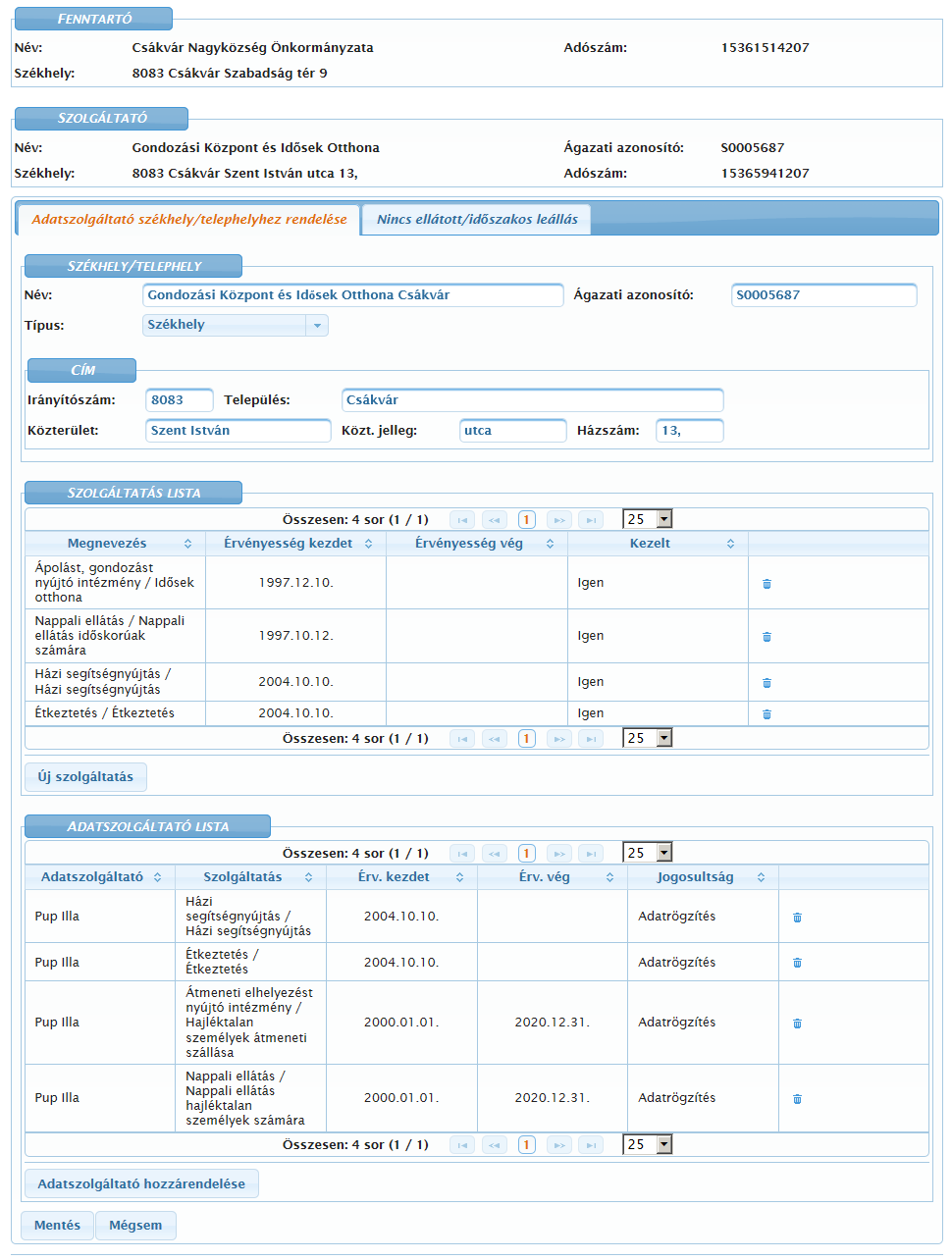Focus the Irányítószám field
This screenshot has height=1260, width=952.
tap(180, 400)
